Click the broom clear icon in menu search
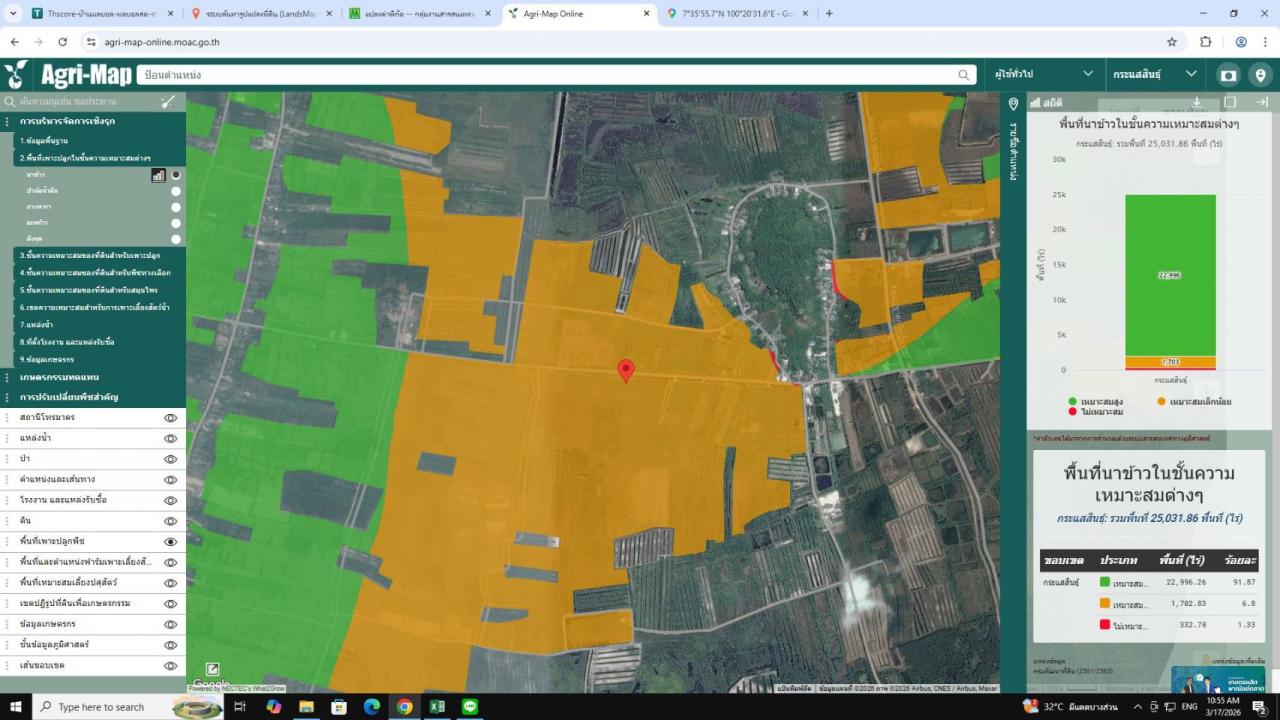Viewport: 1280px width, 720px height. click(168, 101)
